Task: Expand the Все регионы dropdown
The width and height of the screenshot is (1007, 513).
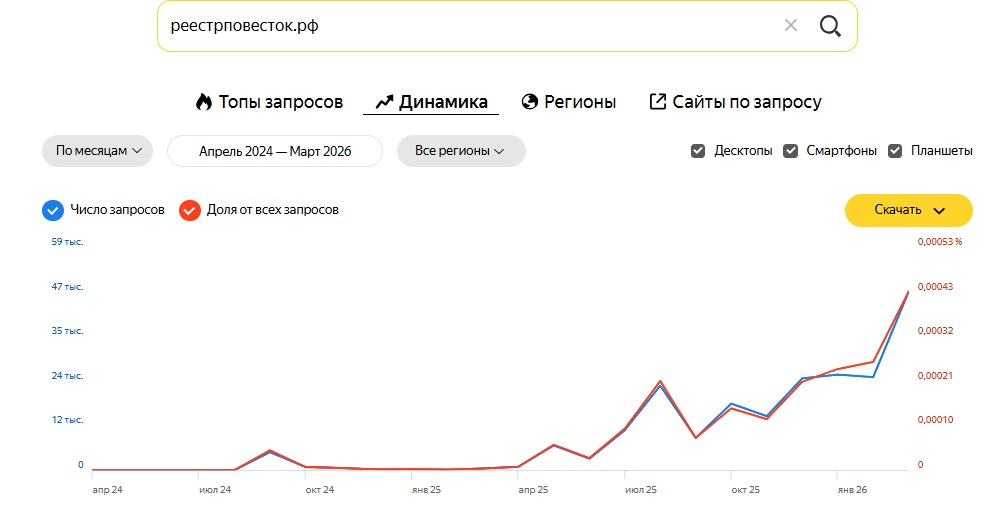Action: (x=461, y=151)
